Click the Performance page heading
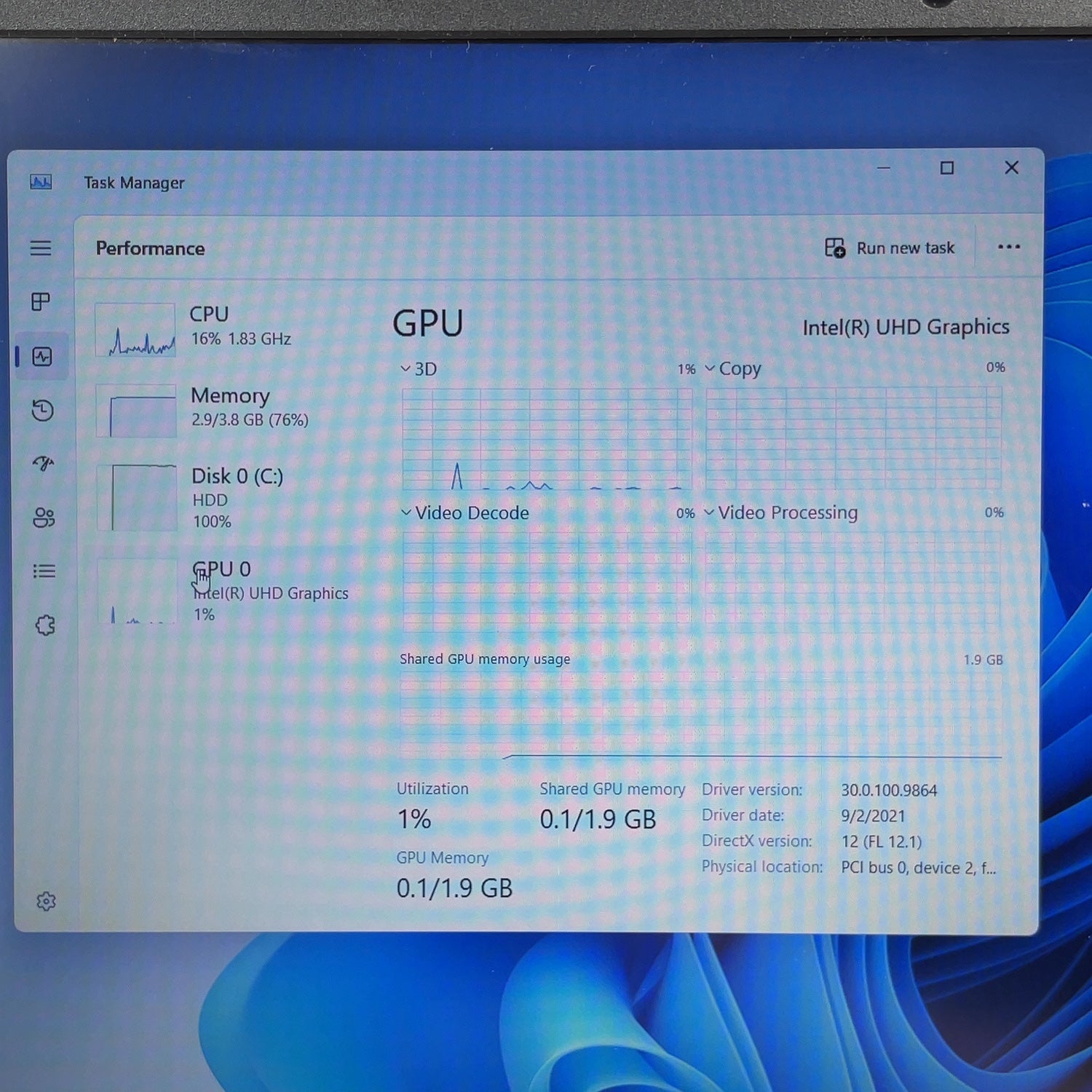1092x1092 pixels. click(x=150, y=248)
